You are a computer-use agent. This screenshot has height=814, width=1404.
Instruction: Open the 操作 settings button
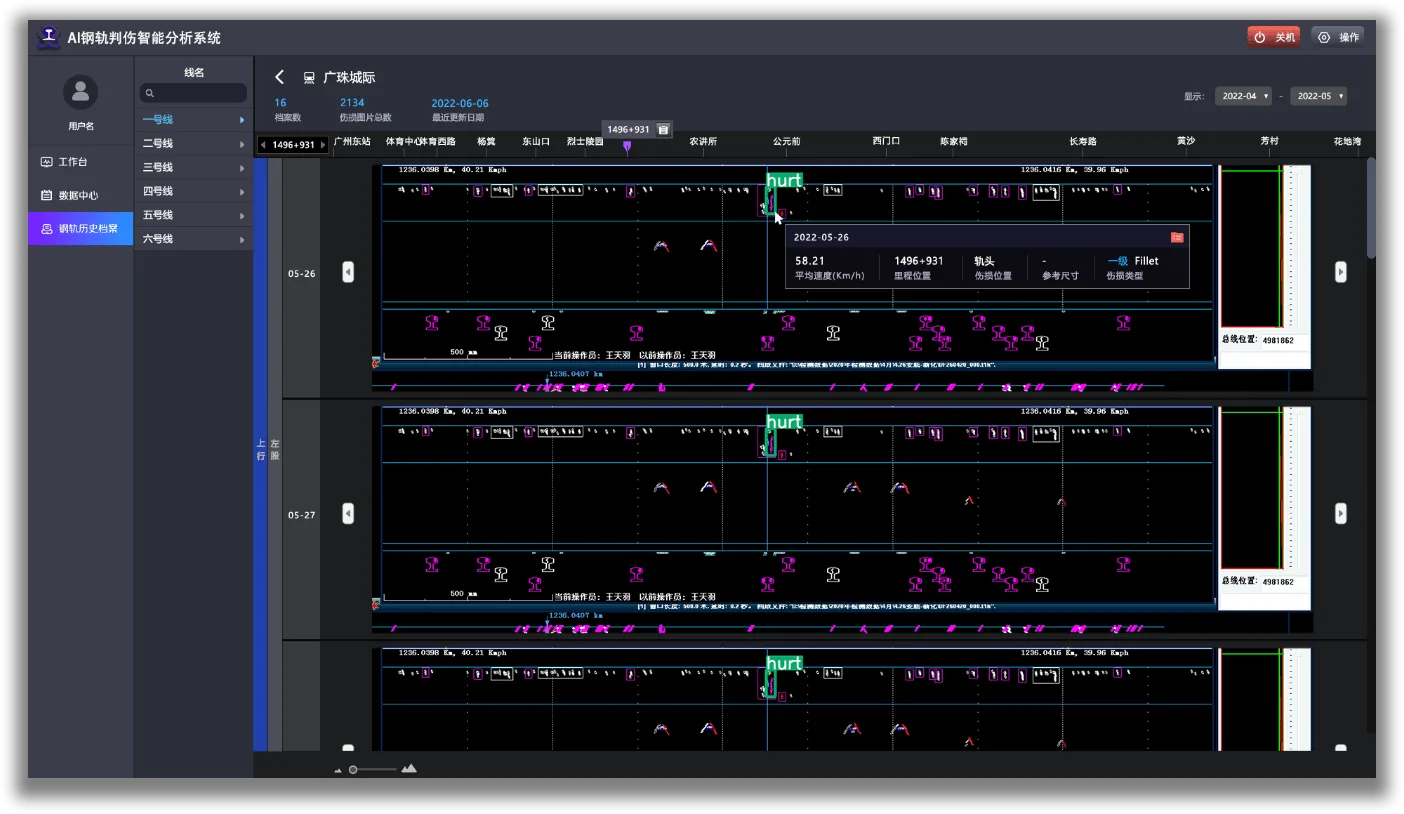point(1338,37)
